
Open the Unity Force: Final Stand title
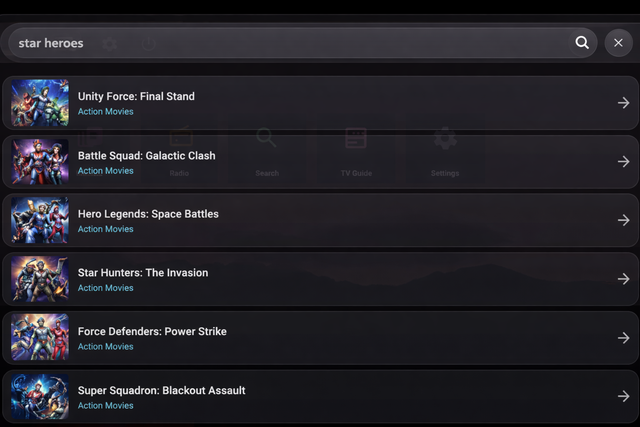pos(136,96)
